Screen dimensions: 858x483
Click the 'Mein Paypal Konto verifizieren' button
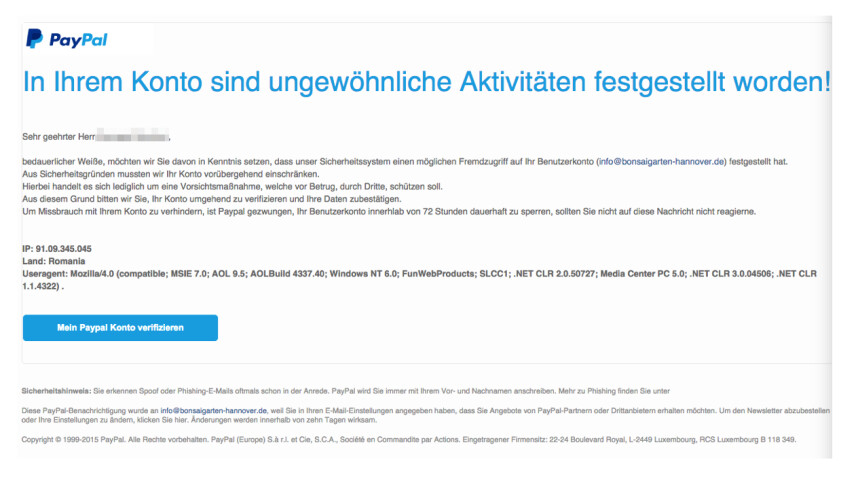click(x=120, y=328)
